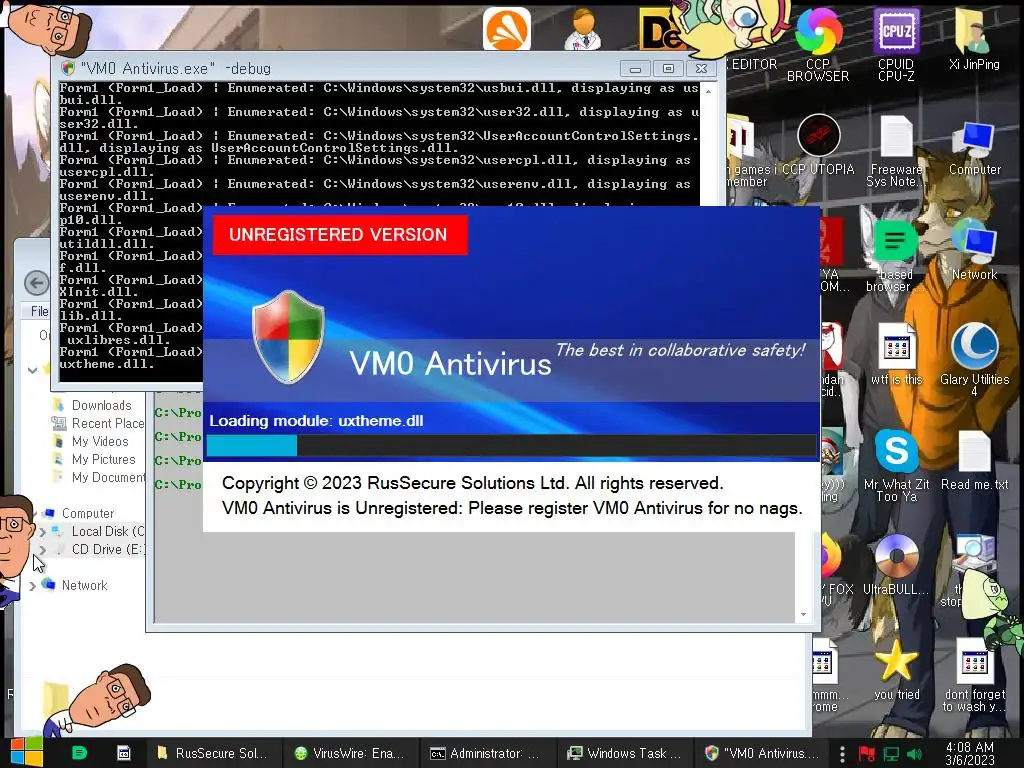Open the Xi JinPing folder icon
Viewport: 1024px width, 768px height.
pos(974,39)
